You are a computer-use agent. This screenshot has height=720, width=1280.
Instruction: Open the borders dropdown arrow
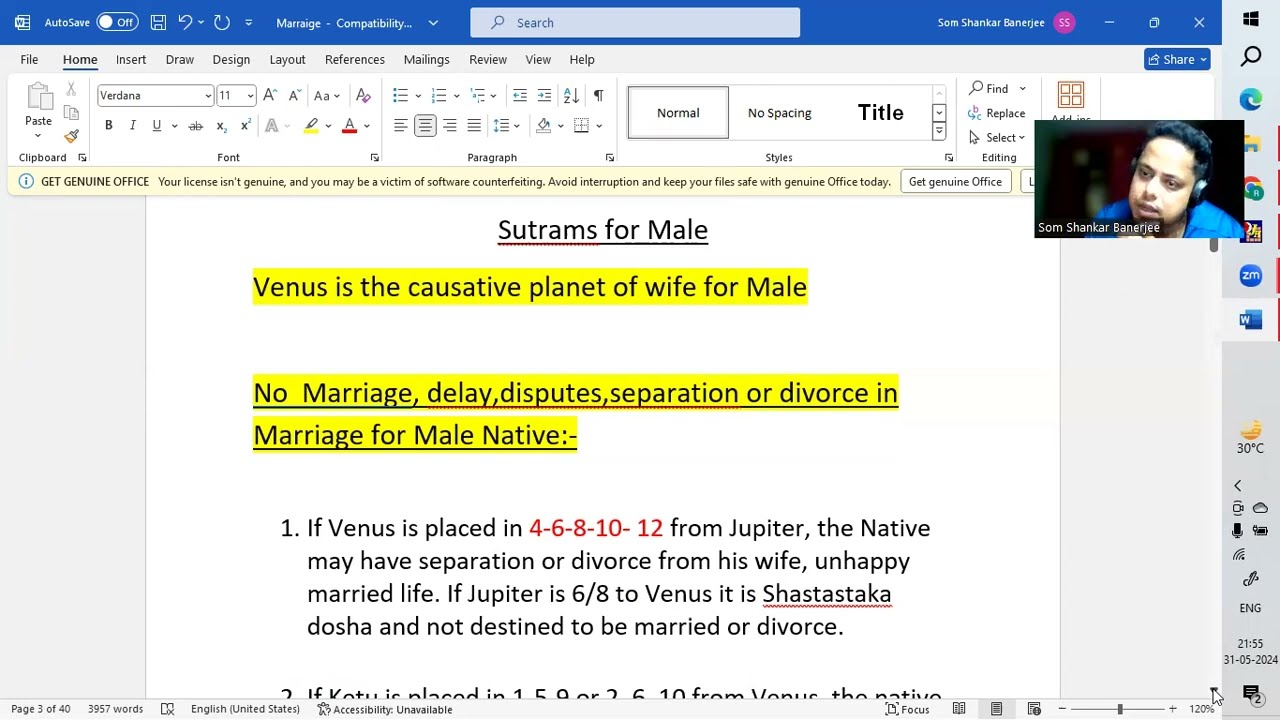point(599,126)
